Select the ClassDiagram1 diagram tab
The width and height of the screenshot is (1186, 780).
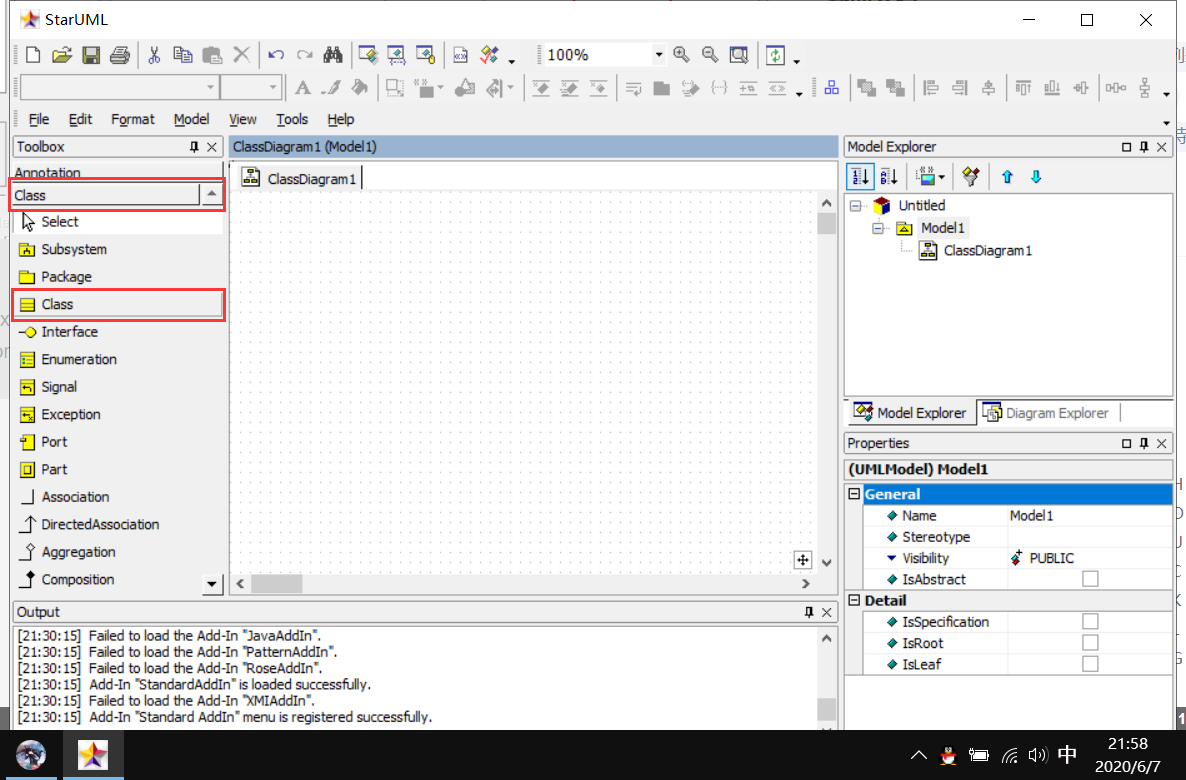tap(300, 179)
